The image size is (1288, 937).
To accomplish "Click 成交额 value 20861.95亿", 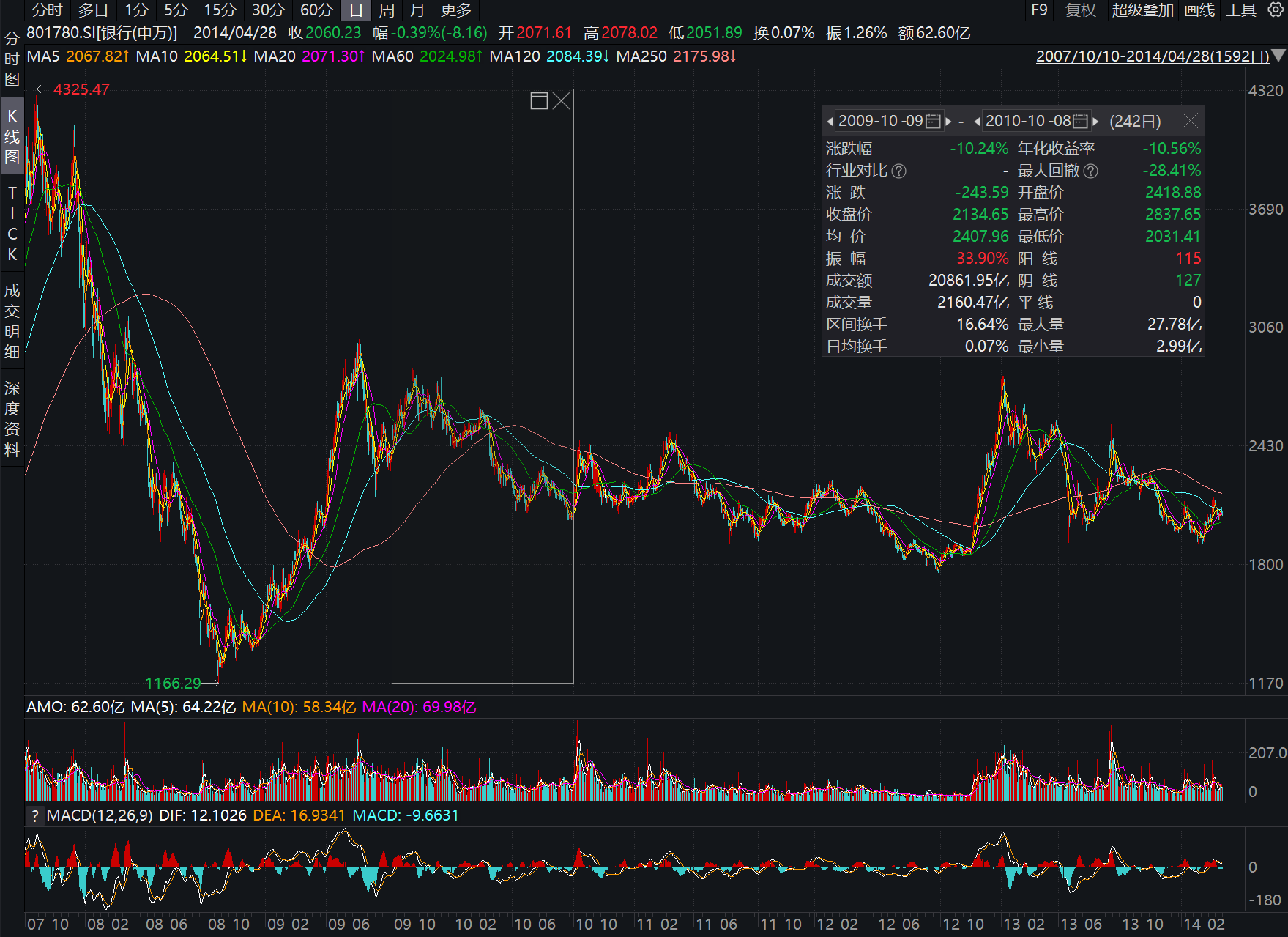I will pos(969,281).
